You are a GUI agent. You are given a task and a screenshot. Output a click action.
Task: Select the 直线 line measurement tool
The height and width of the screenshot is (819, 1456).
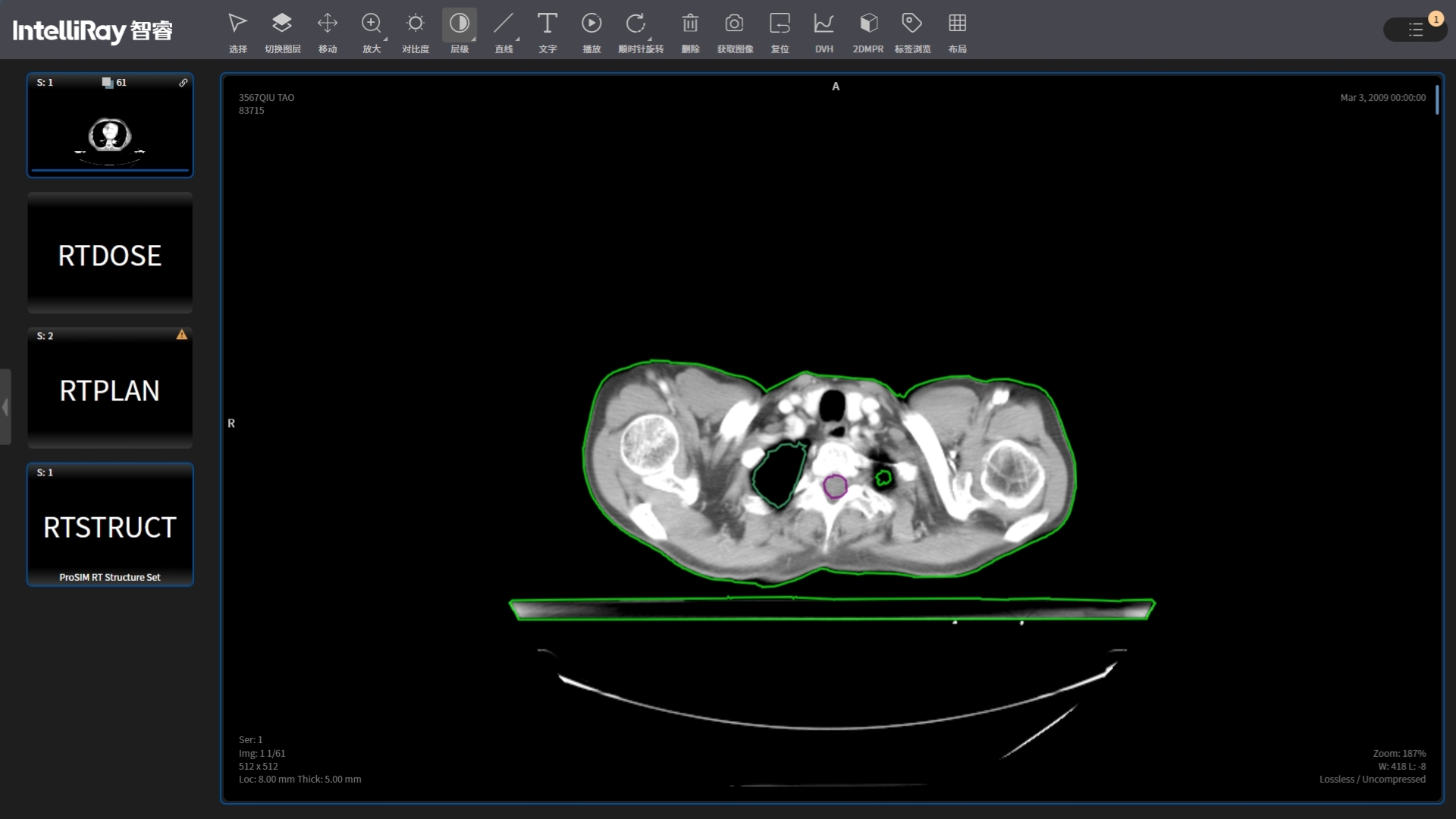point(504,32)
